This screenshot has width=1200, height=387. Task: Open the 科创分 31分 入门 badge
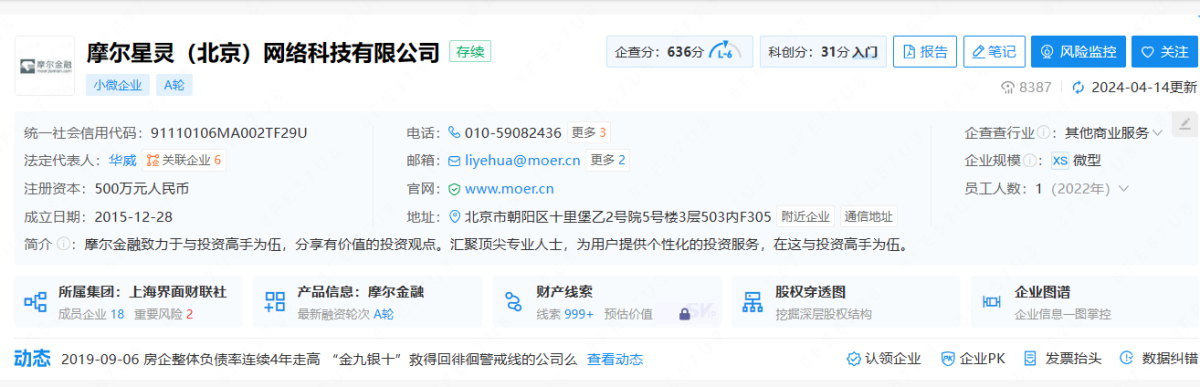click(x=822, y=51)
